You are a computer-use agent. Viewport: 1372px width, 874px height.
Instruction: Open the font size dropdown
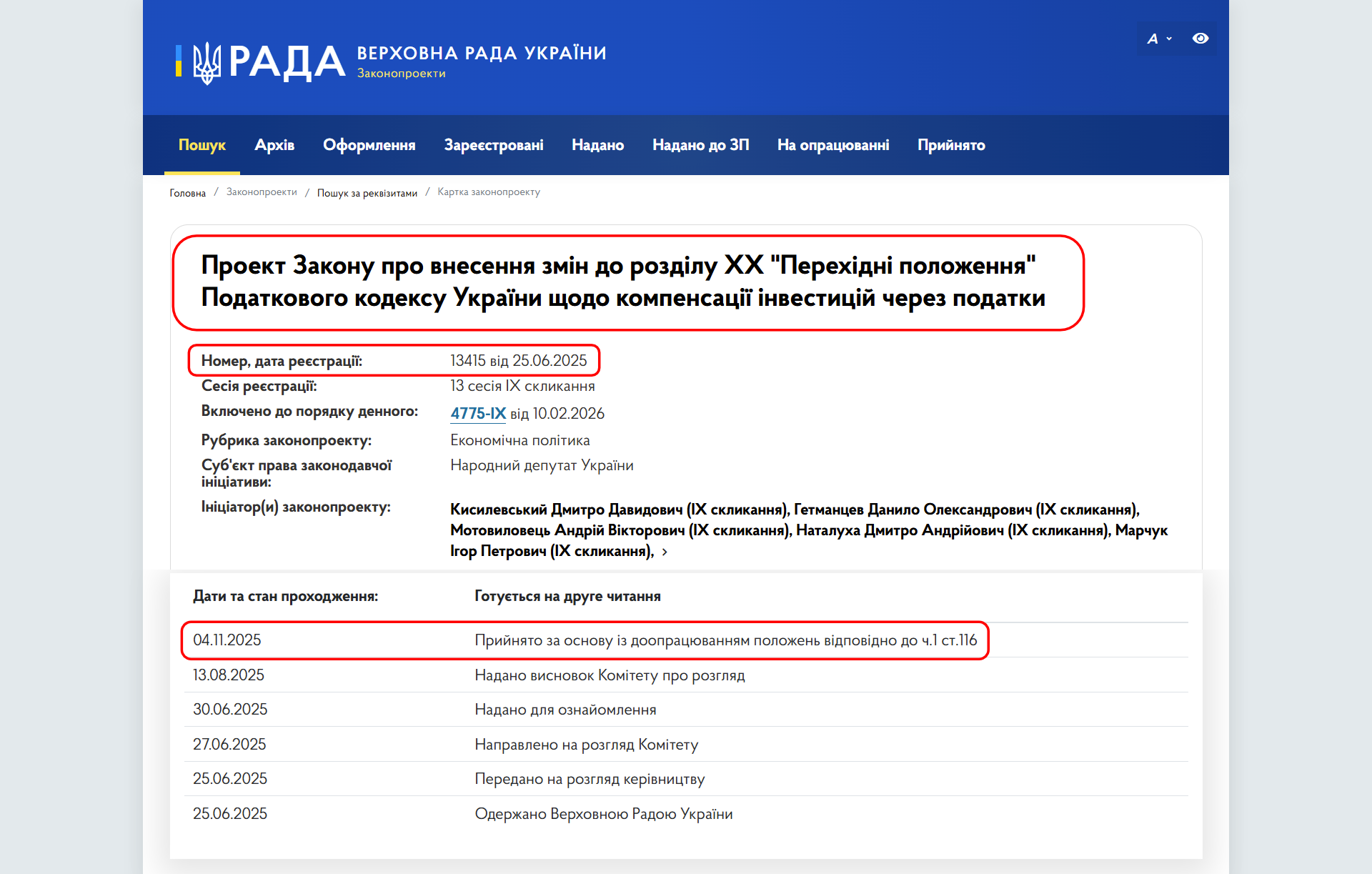coord(1159,39)
